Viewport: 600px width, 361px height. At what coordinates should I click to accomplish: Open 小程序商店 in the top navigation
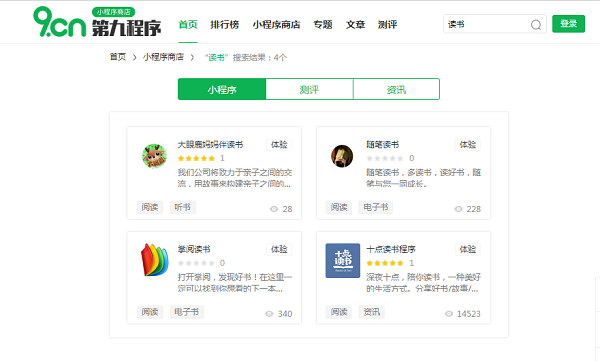tap(276, 25)
